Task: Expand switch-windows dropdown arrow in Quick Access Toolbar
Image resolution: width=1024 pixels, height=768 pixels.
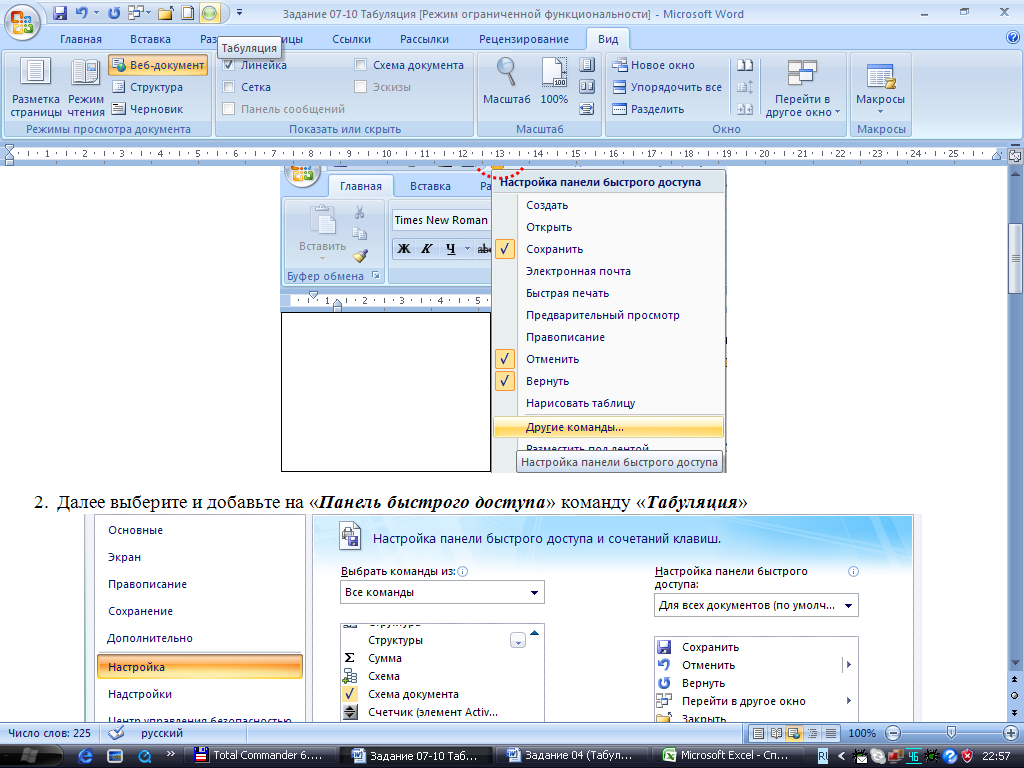Action: (x=149, y=12)
